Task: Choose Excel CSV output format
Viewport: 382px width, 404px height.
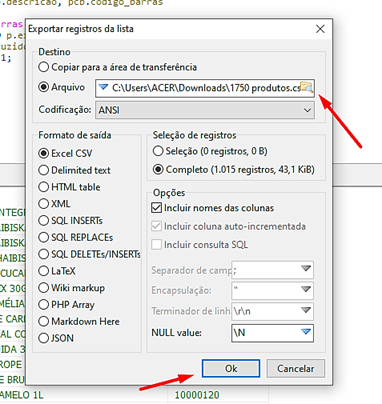Action: click(x=65, y=153)
